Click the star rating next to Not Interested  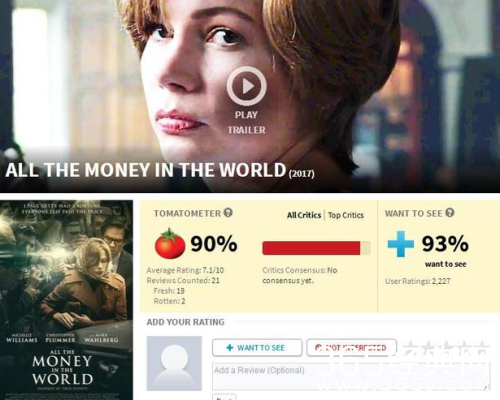(445, 348)
